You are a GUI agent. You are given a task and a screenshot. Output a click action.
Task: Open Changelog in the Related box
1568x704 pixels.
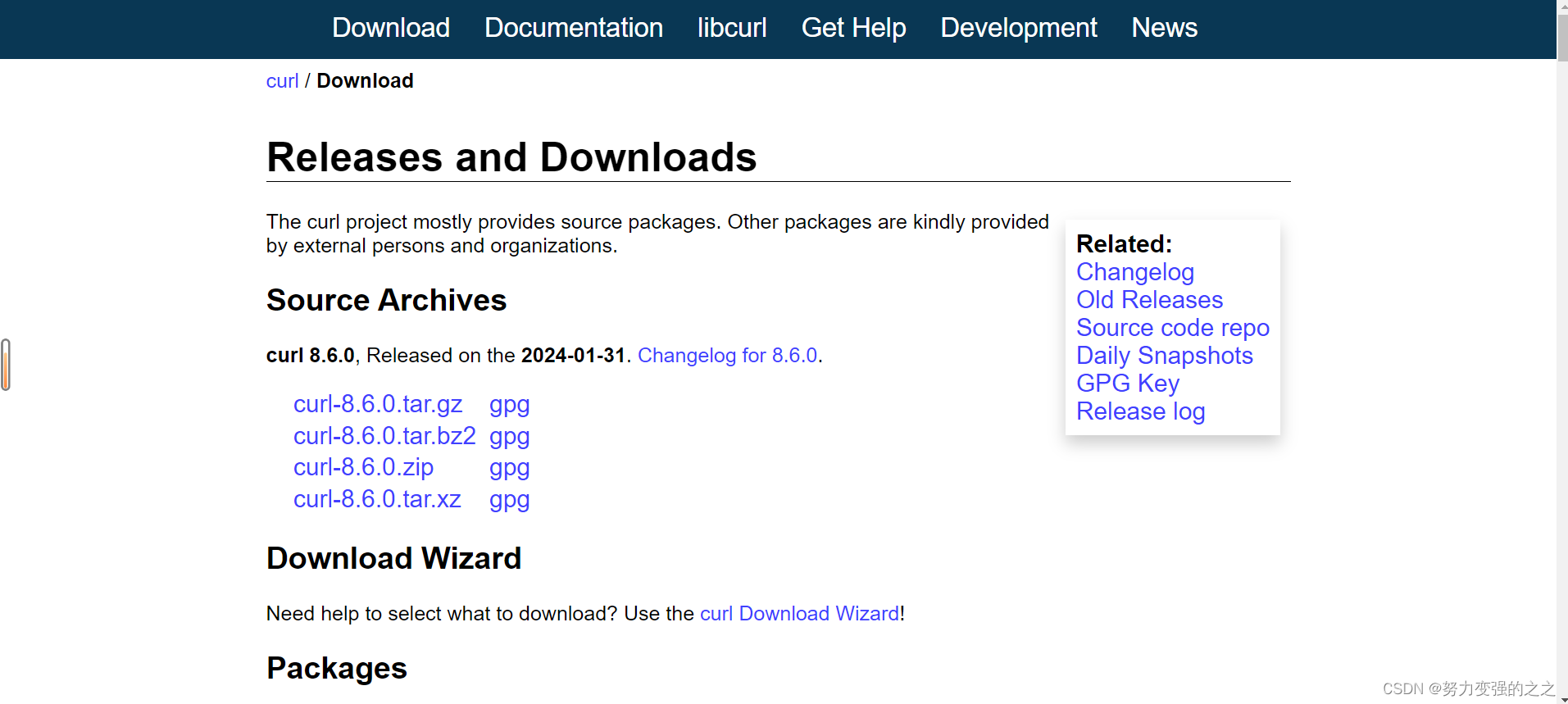point(1135,273)
